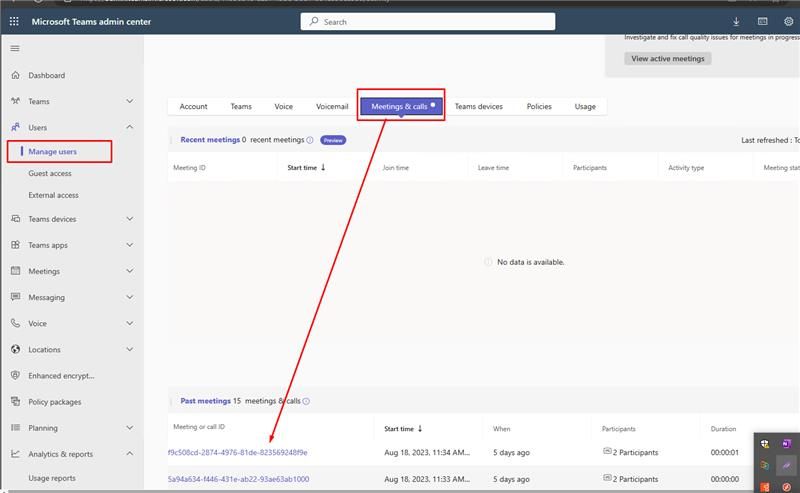Collapse the navigation hamburger menu

pyautogui.click(x=15, y=48)
